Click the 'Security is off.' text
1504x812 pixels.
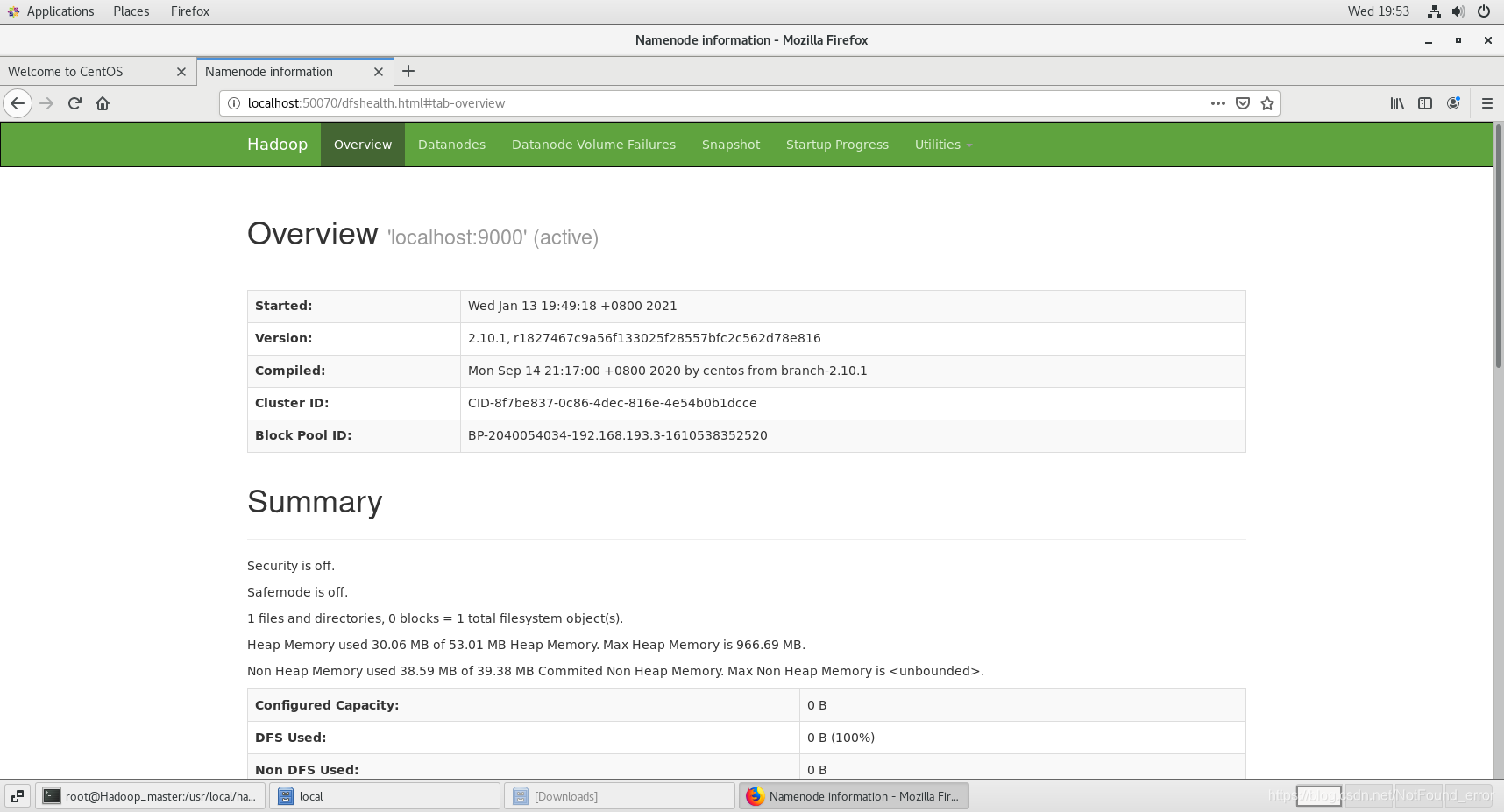[291, 566]
